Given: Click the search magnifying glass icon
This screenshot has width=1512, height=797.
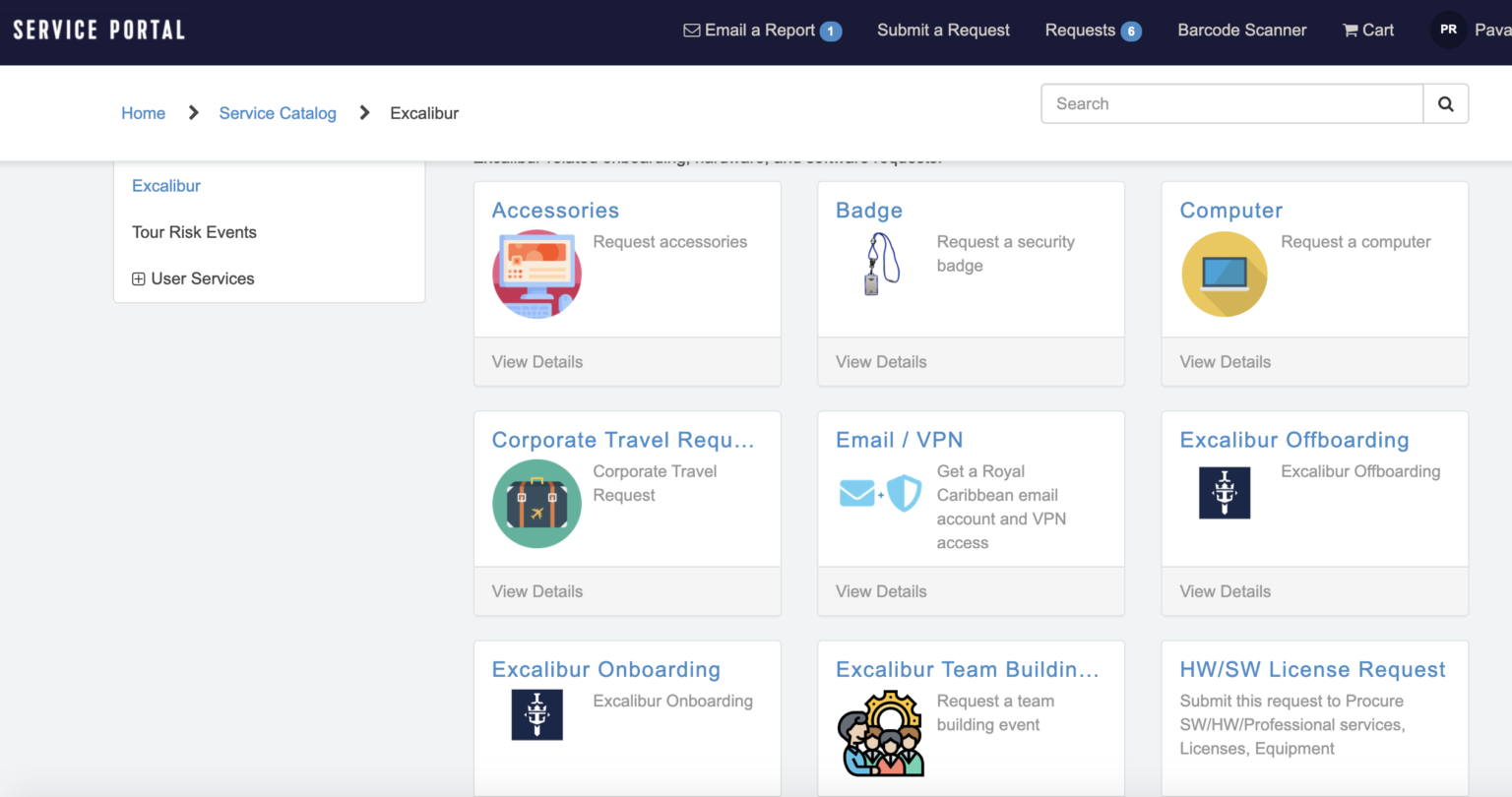Looking at the screenshot, I should click(1445, 103).
